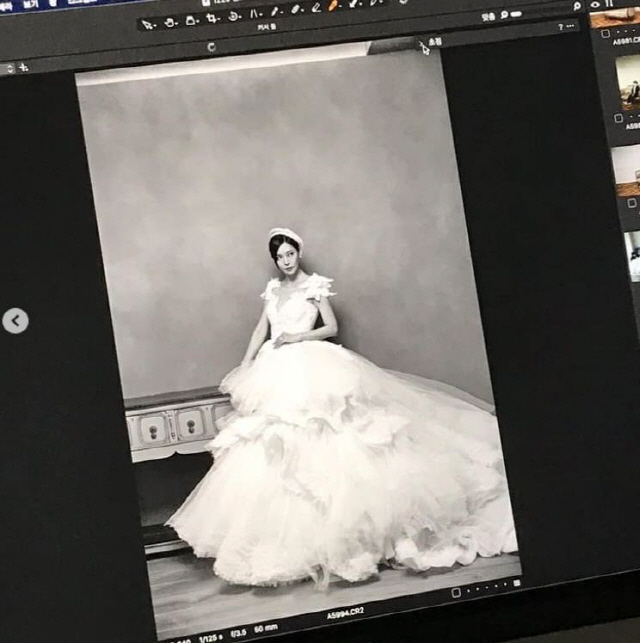Adjust the viewer zoom slider
The width and height of the screenshot is (640, 643).
coord(516,14)
